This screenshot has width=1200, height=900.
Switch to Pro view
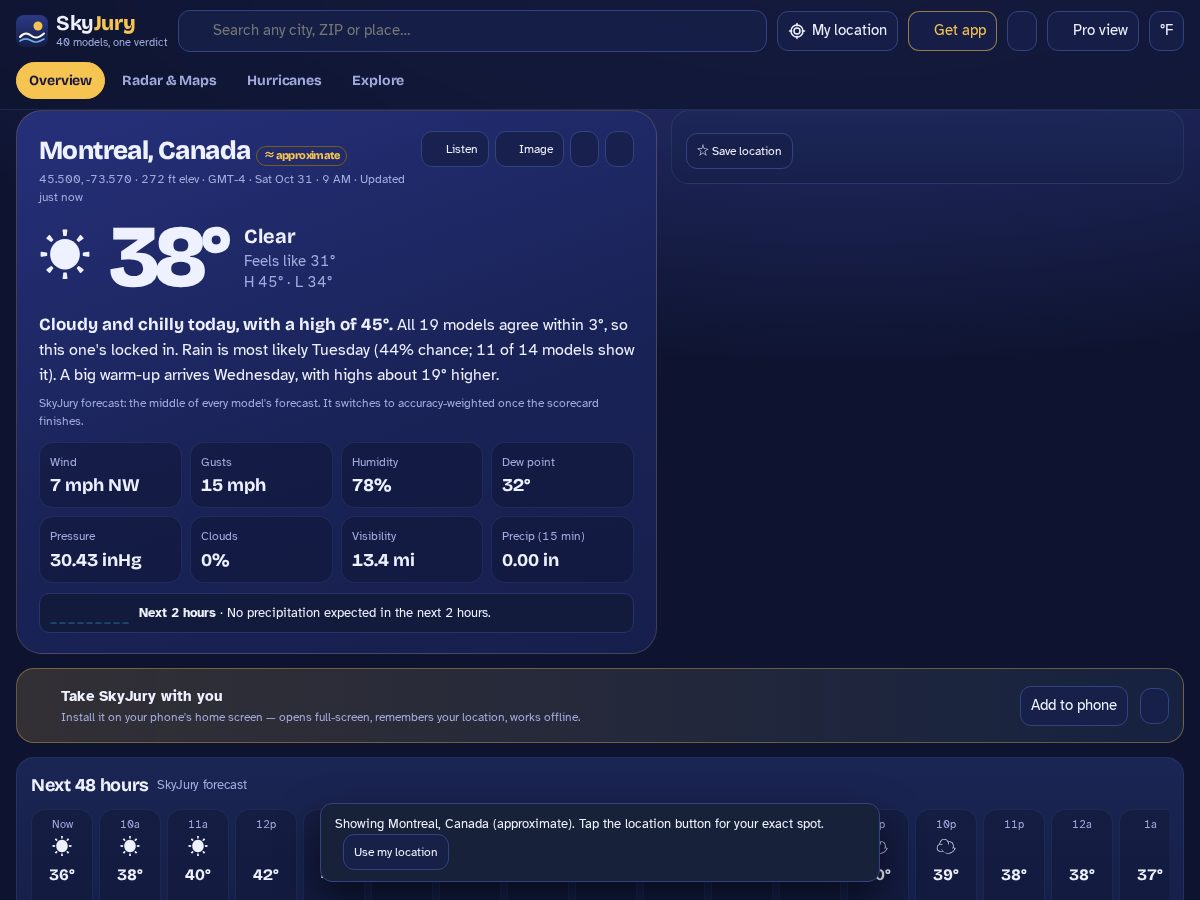(1093, 31)
